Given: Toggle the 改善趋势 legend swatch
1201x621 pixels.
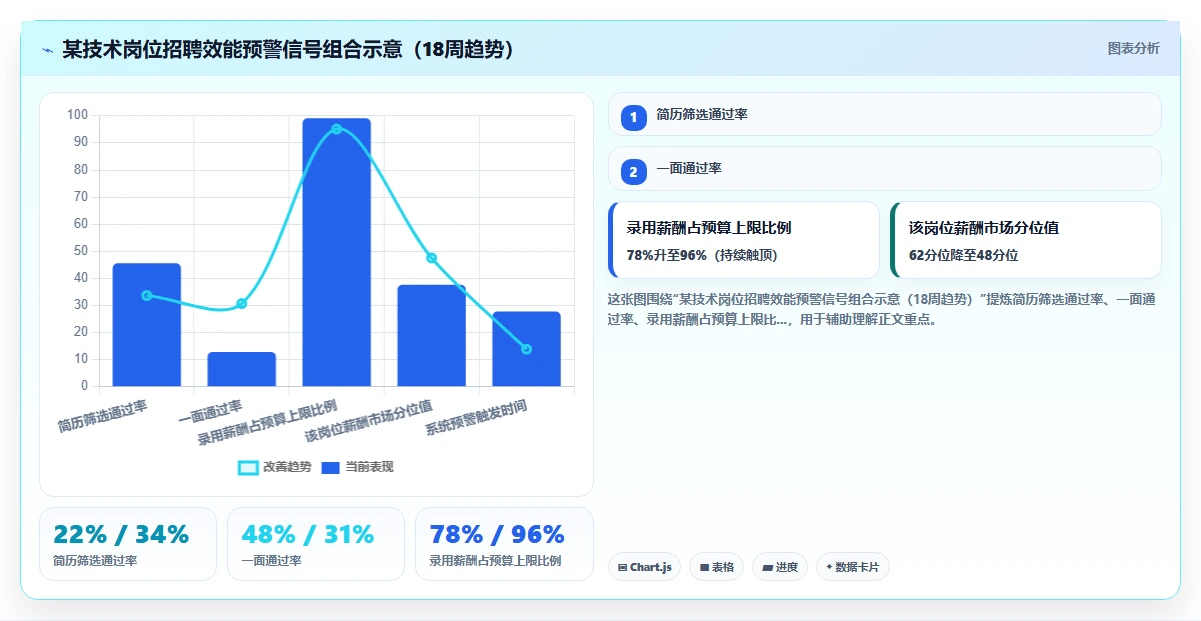Looking at the screenshot, I should [x=248, y=468].
